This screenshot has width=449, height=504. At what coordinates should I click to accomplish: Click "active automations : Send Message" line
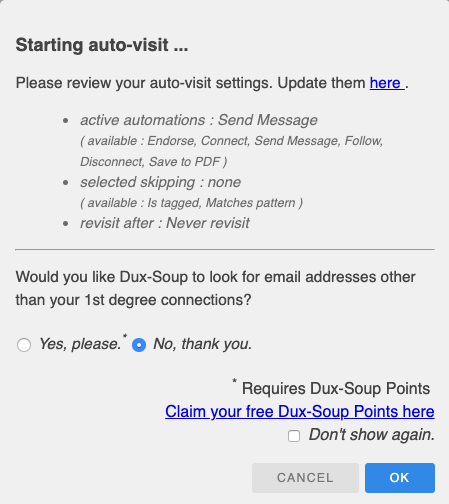[x=199, y=120]
